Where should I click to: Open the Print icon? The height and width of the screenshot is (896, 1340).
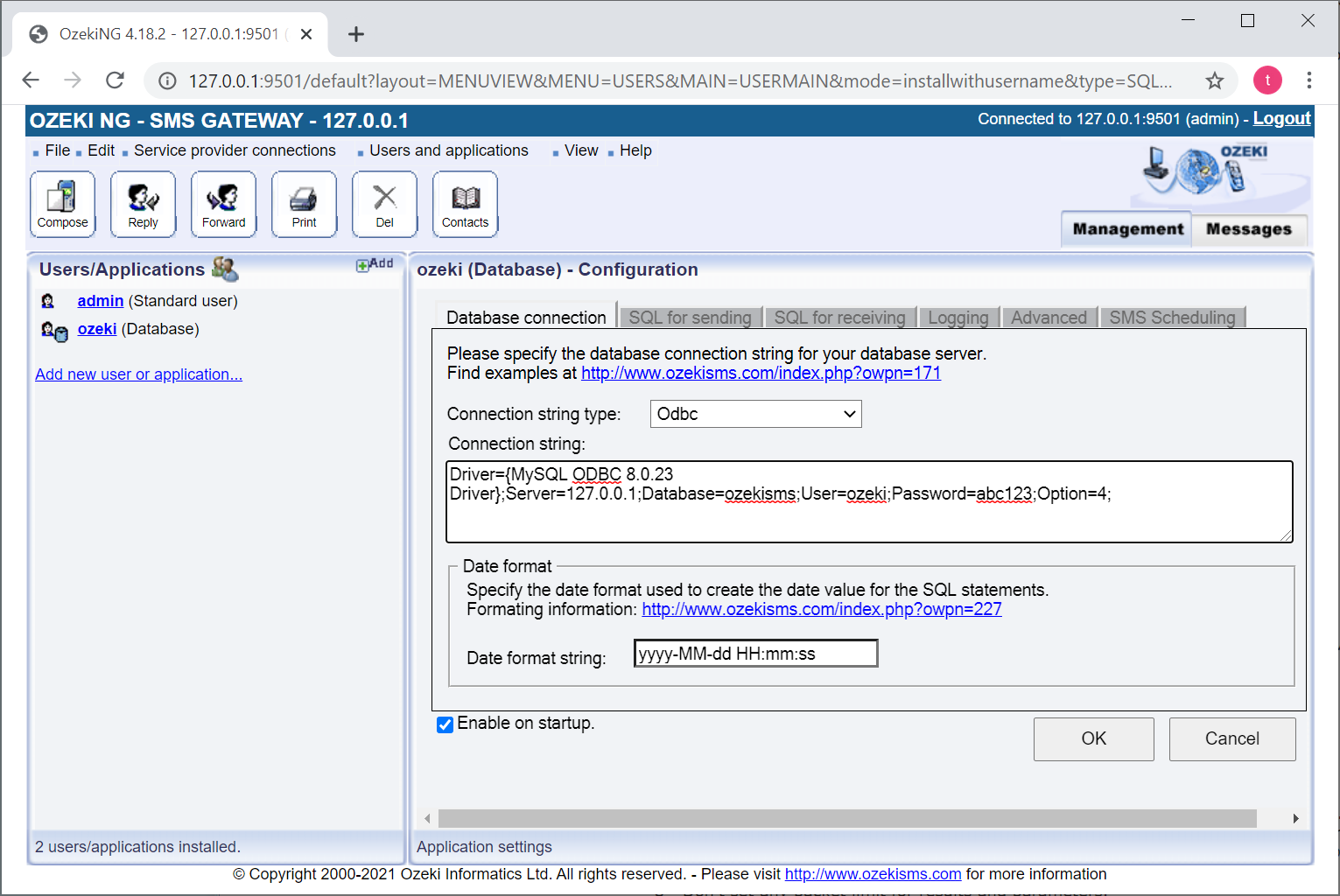tap(304, 203)
